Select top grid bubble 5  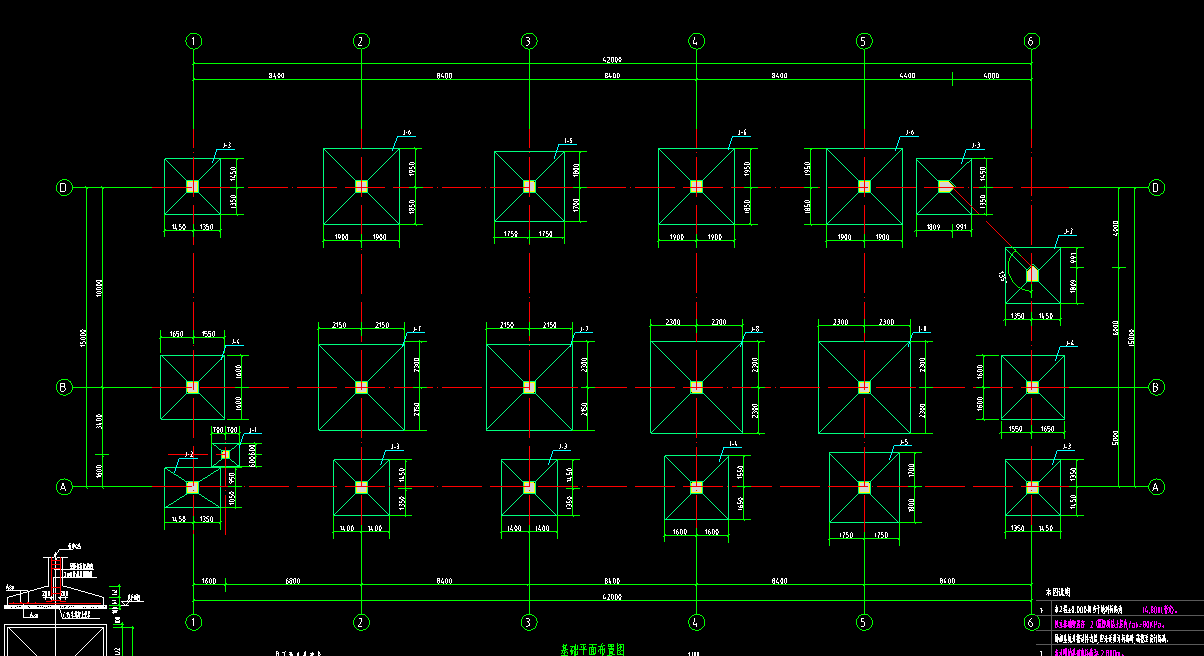tap(863, 41)
